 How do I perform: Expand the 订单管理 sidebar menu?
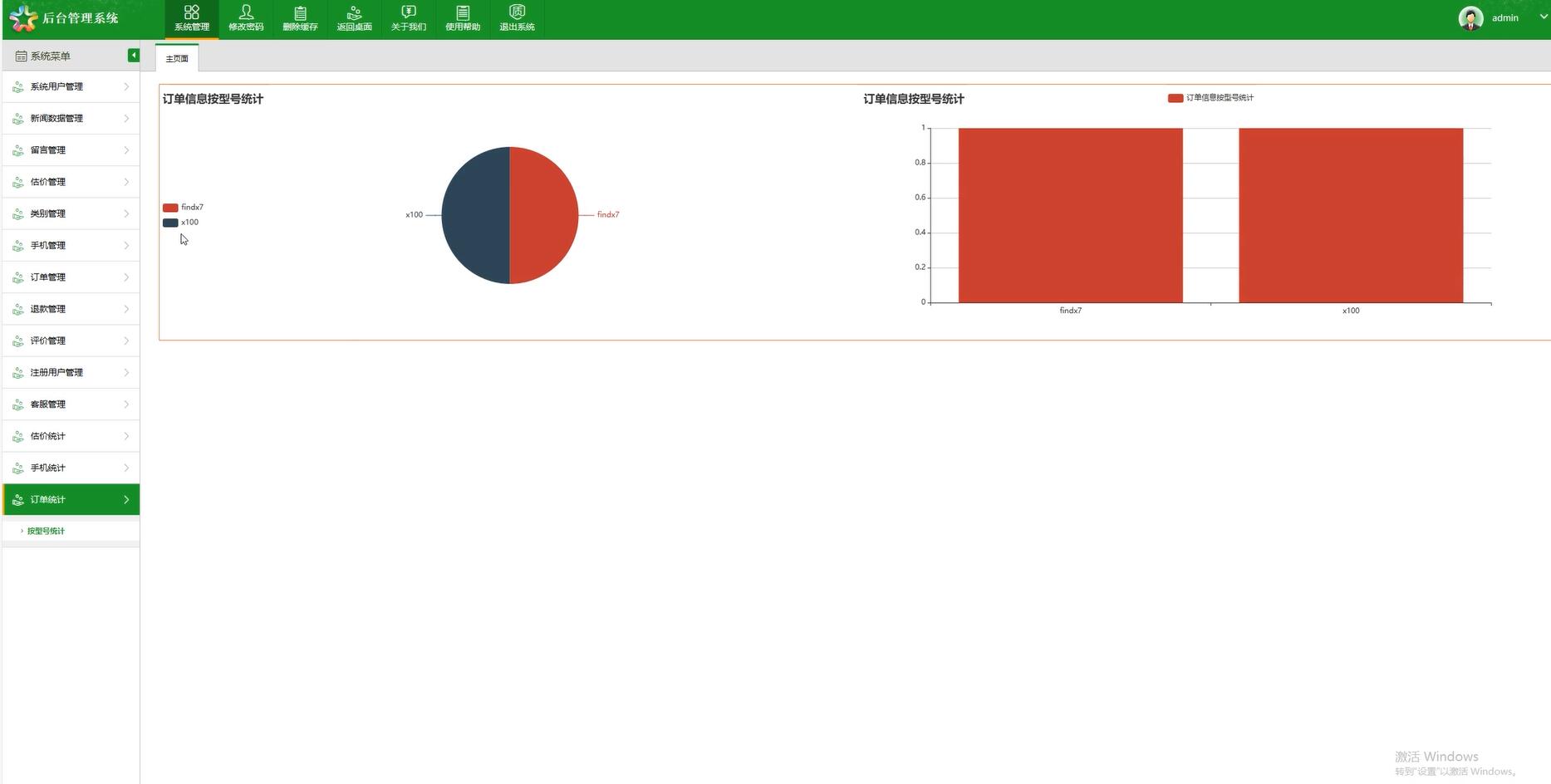(71, 277)
